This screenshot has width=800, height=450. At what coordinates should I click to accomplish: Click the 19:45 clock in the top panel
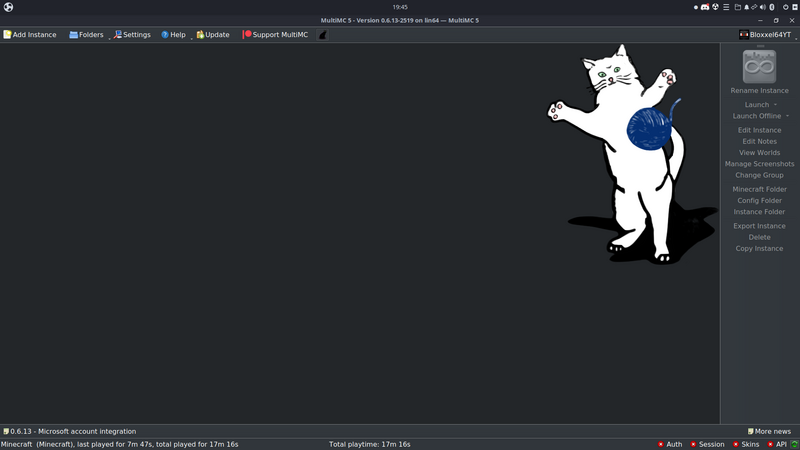(x=400, y=7)
